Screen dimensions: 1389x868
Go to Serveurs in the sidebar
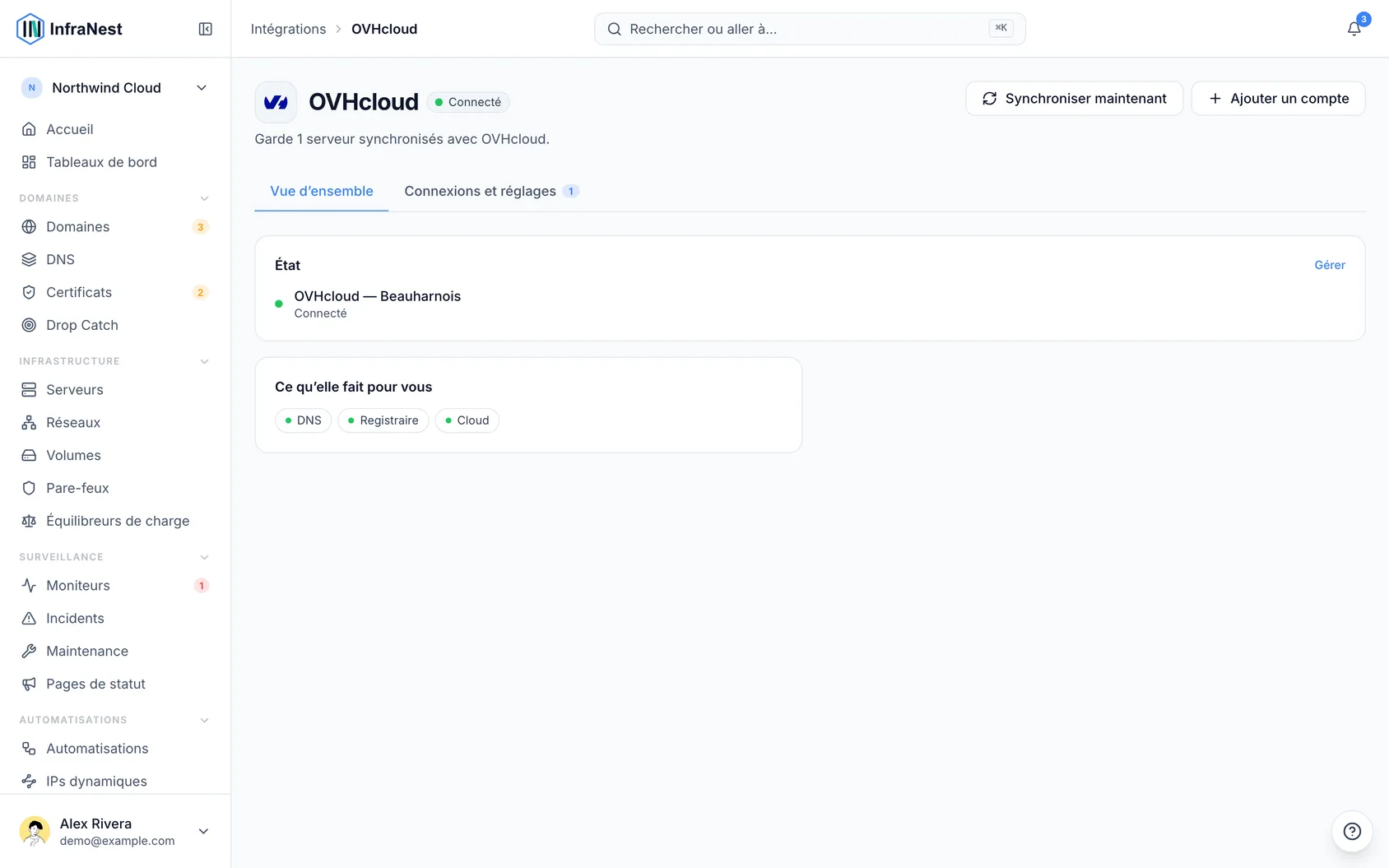click(115, 389)
